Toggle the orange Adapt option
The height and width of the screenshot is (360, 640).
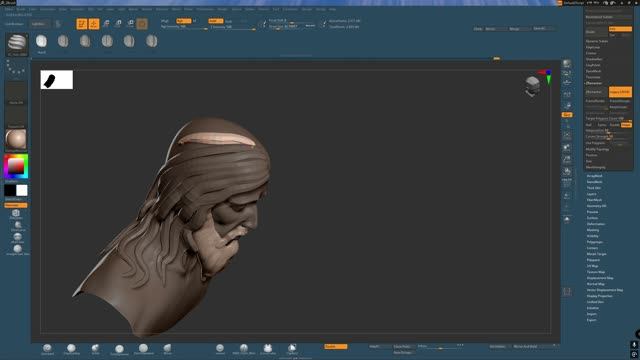(626, 125)
